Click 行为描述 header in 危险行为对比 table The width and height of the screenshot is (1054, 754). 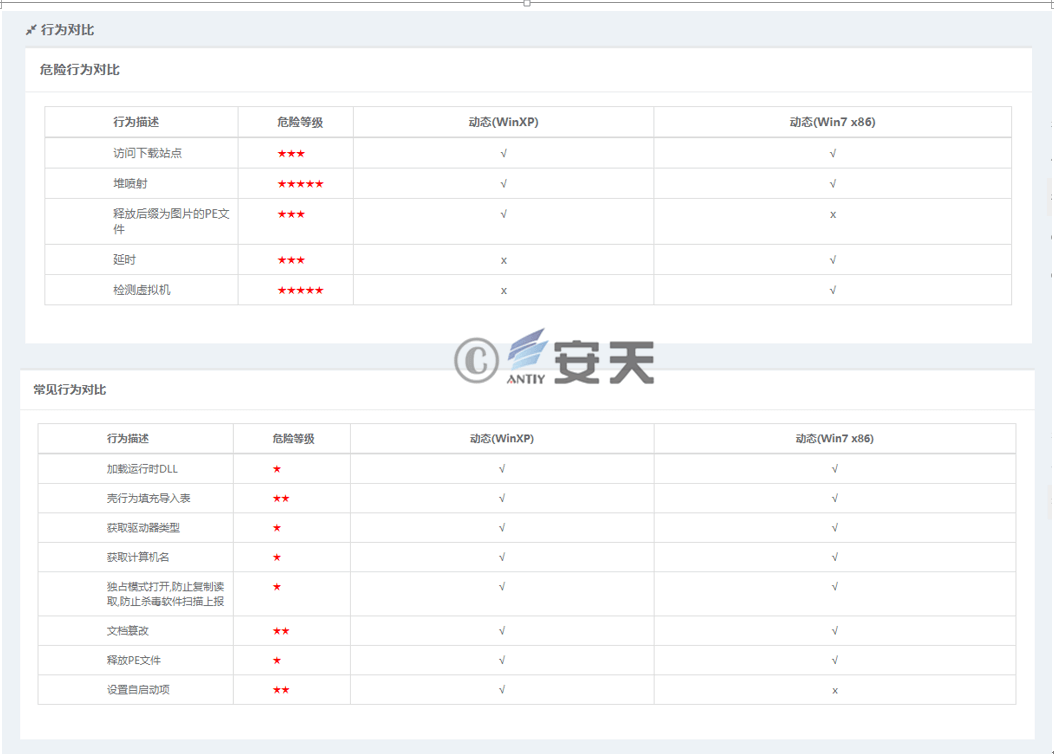(136, 122)
